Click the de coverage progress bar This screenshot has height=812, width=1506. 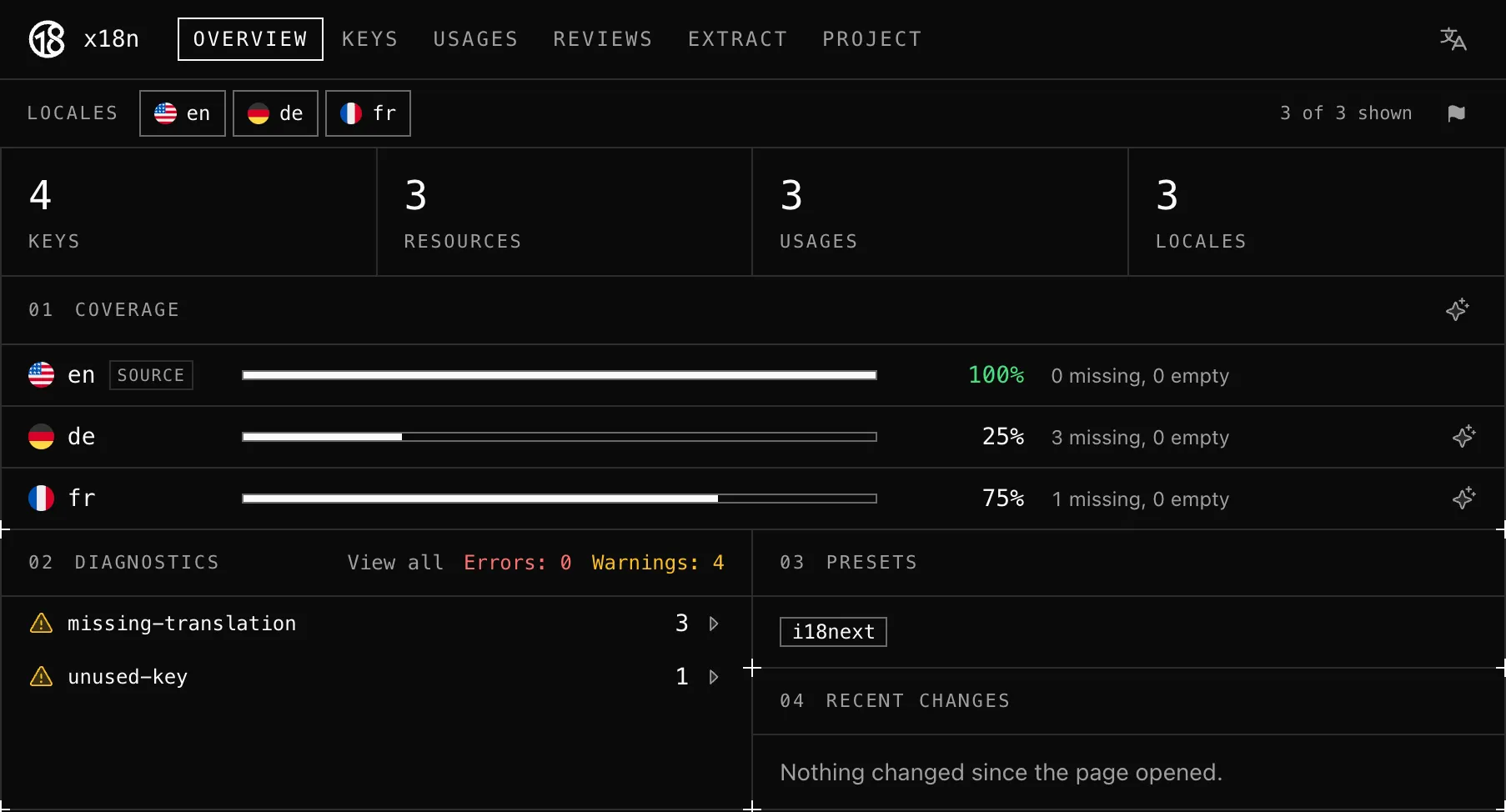pyautogui.click(x=560, y=437)
